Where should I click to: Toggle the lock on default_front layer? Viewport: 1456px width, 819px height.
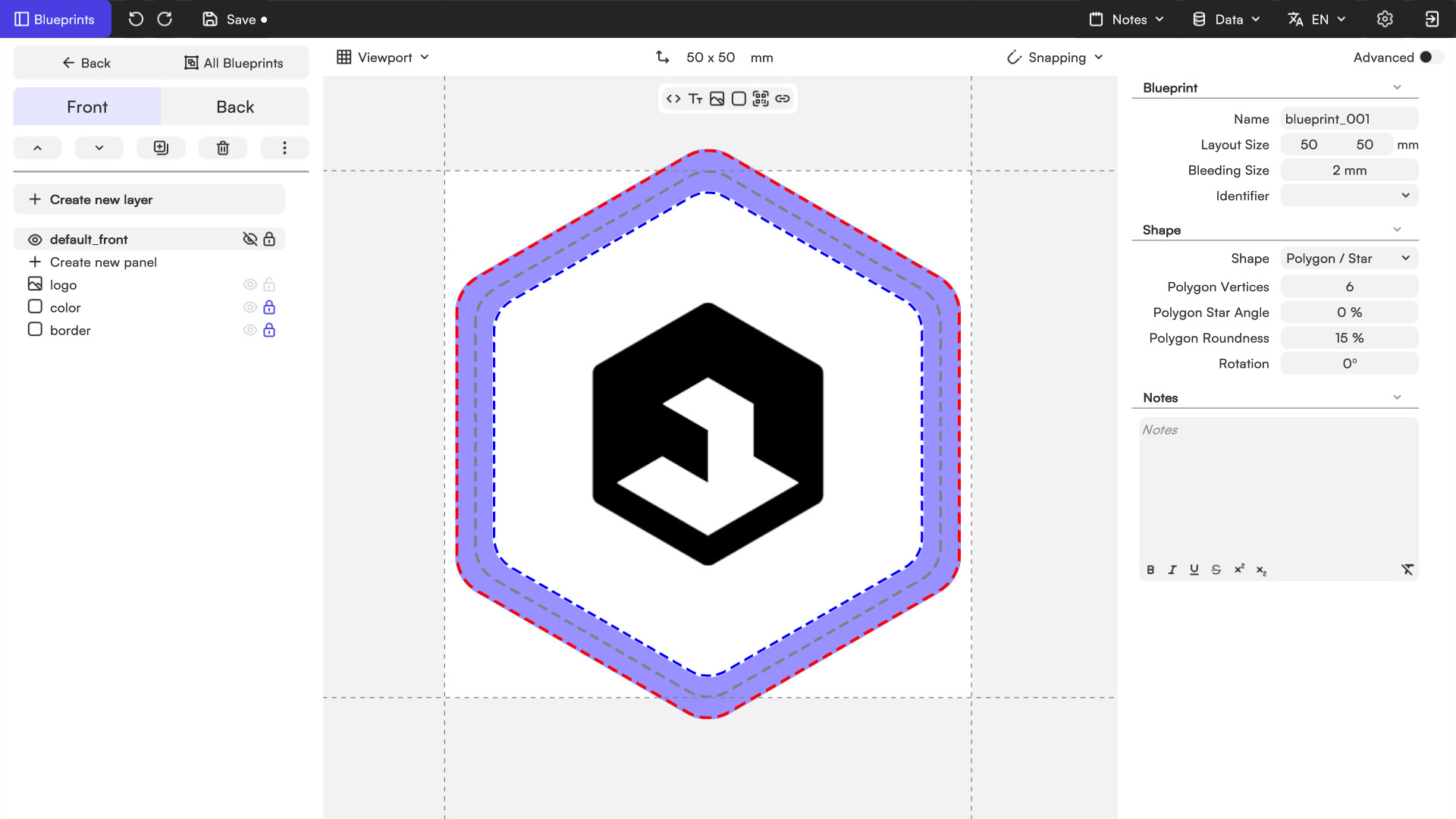tap(269, 239)
